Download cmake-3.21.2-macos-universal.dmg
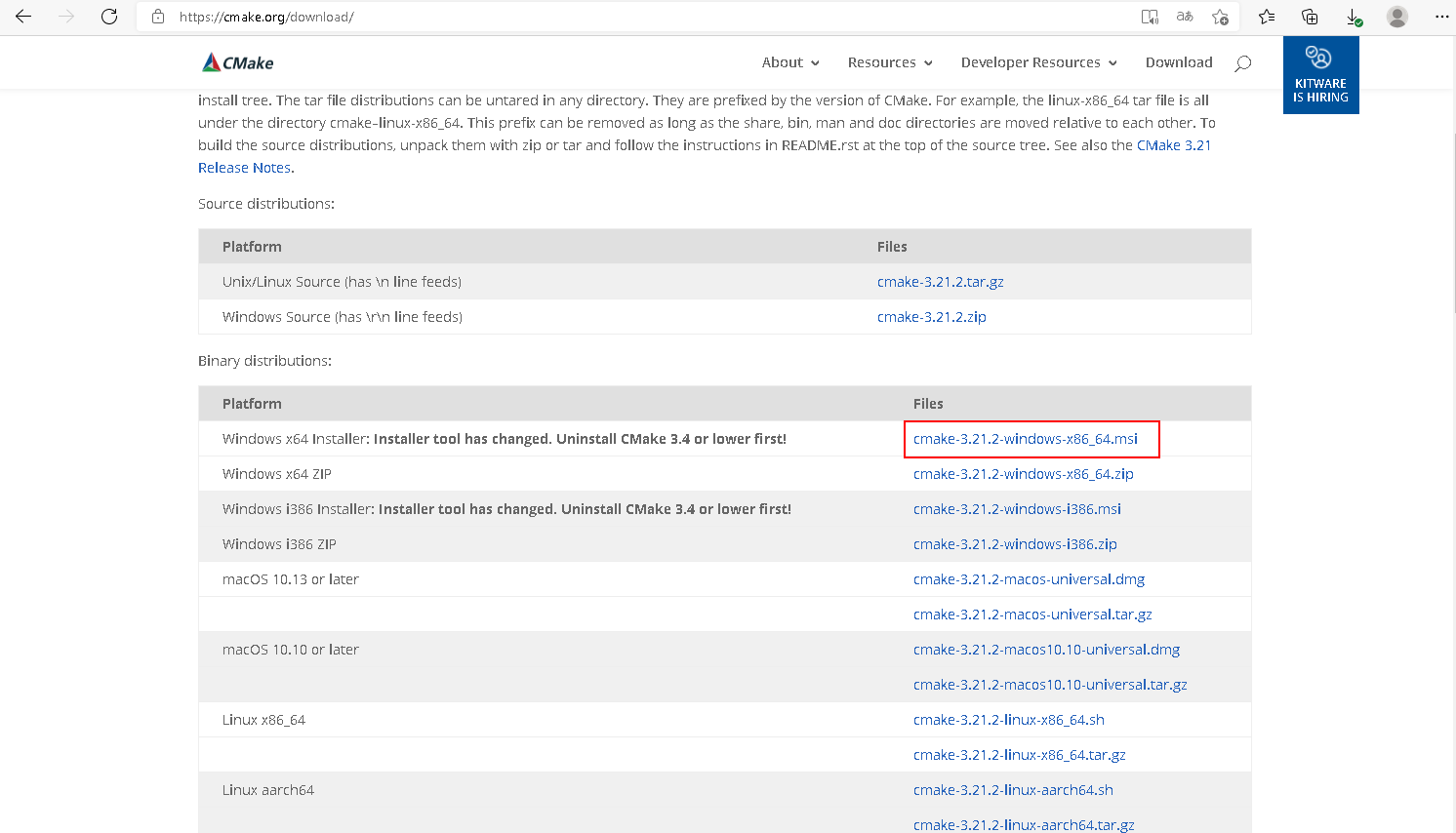Image resolution: width=1456 pixels, height=833 pixels. pyautogui.click(x=1029, y=579)
